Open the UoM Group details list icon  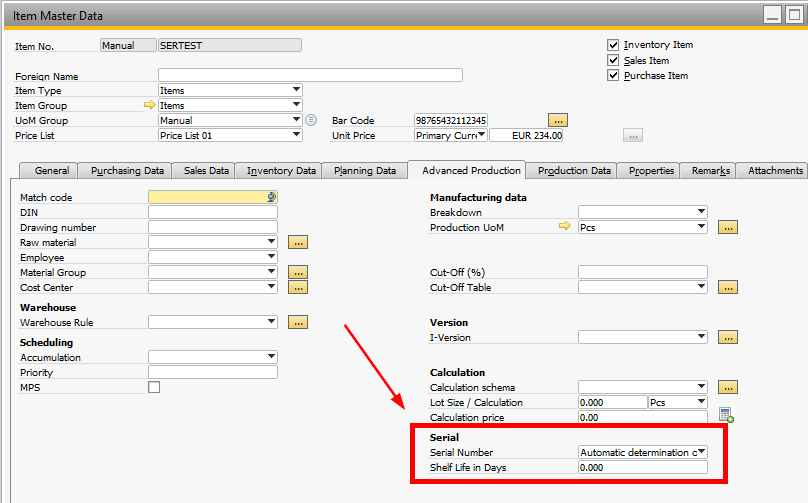point(311,120)
